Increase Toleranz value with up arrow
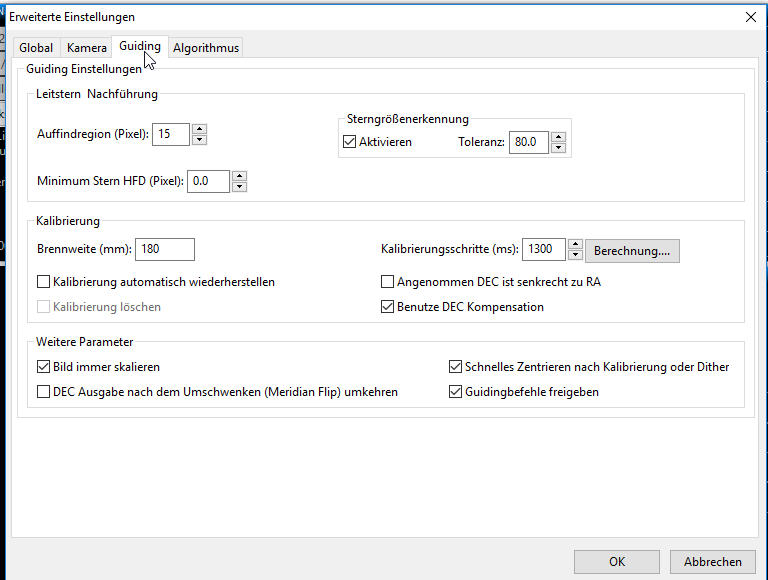Viewport: 768px width, 580px height. 558,137
